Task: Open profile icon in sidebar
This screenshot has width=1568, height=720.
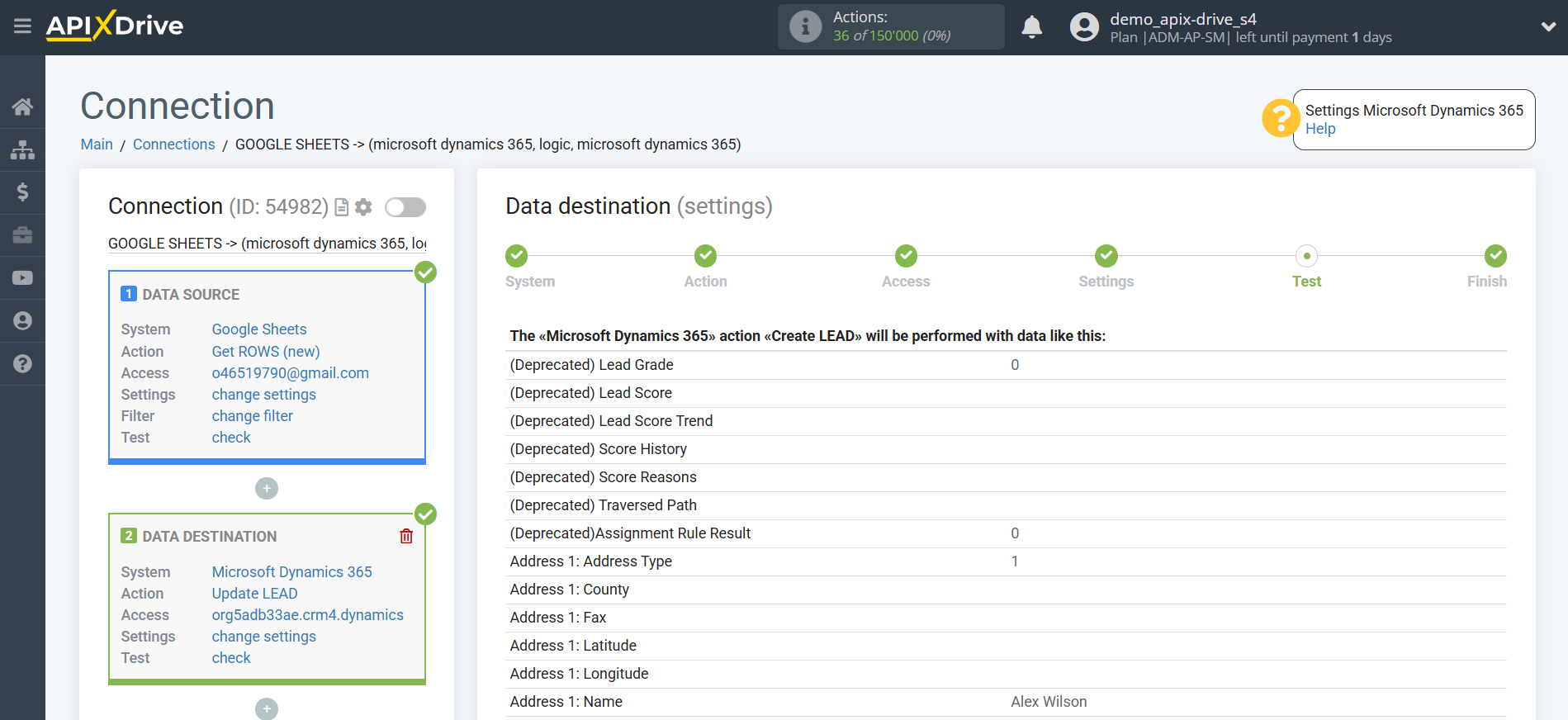Action: (22, 321)
